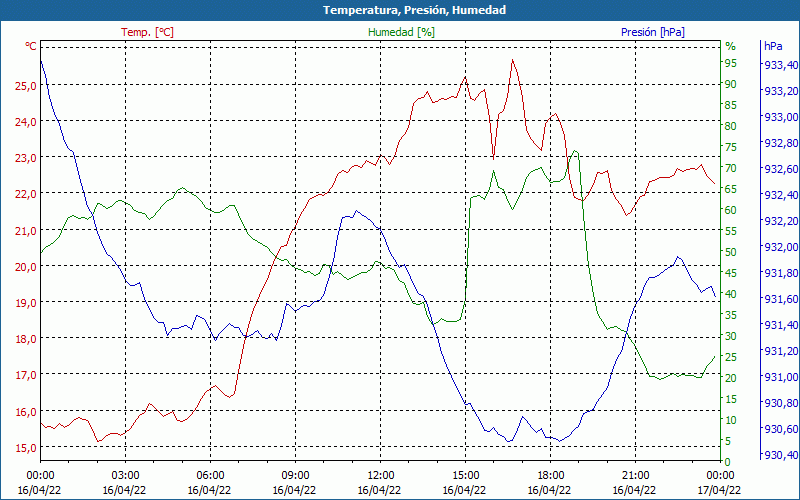Click the 932,40 pressure axis value
This screenshot has width=800, height=500.
point(781,195)
